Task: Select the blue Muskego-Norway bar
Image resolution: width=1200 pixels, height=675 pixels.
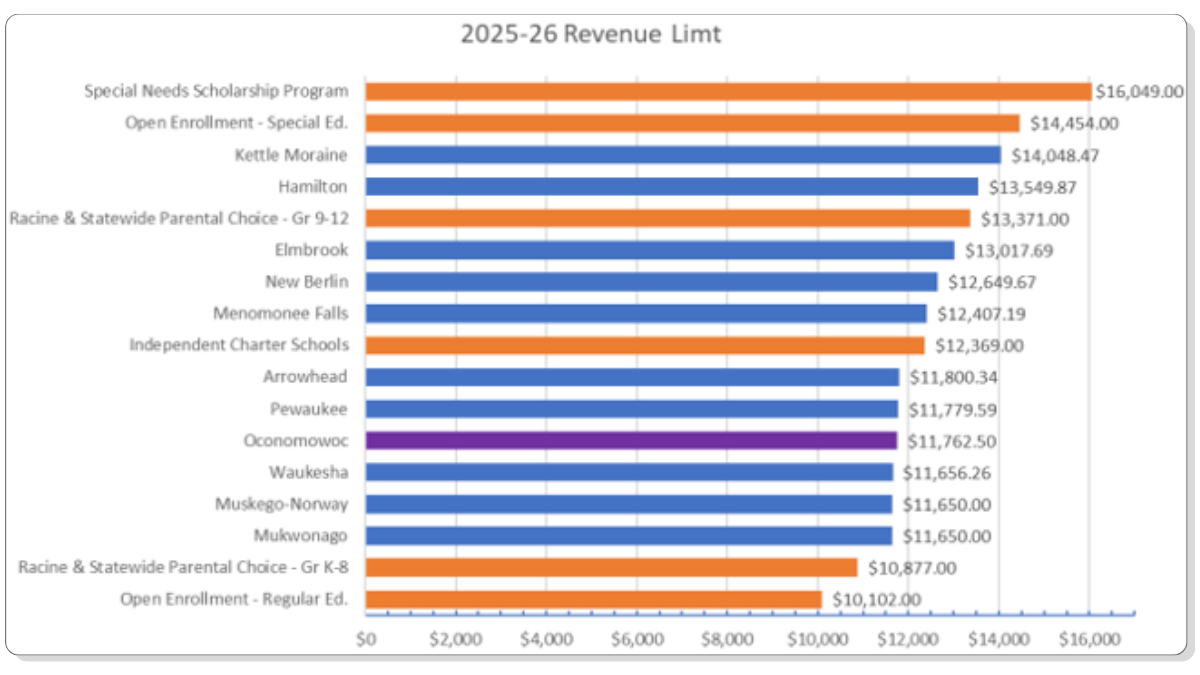Action: pyautogui.click(x=629, y=504)
